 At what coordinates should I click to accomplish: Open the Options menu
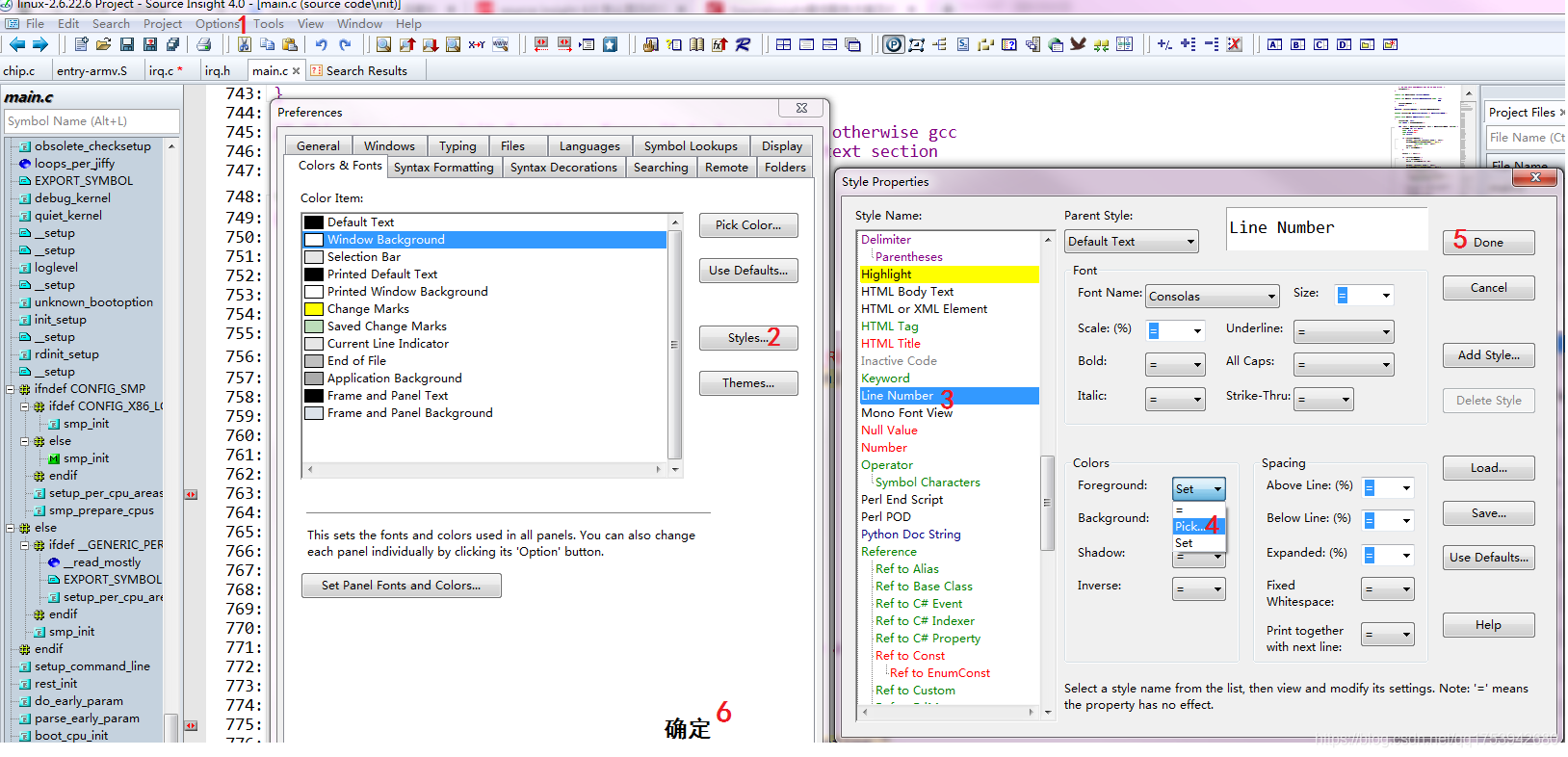coord(217,24)
